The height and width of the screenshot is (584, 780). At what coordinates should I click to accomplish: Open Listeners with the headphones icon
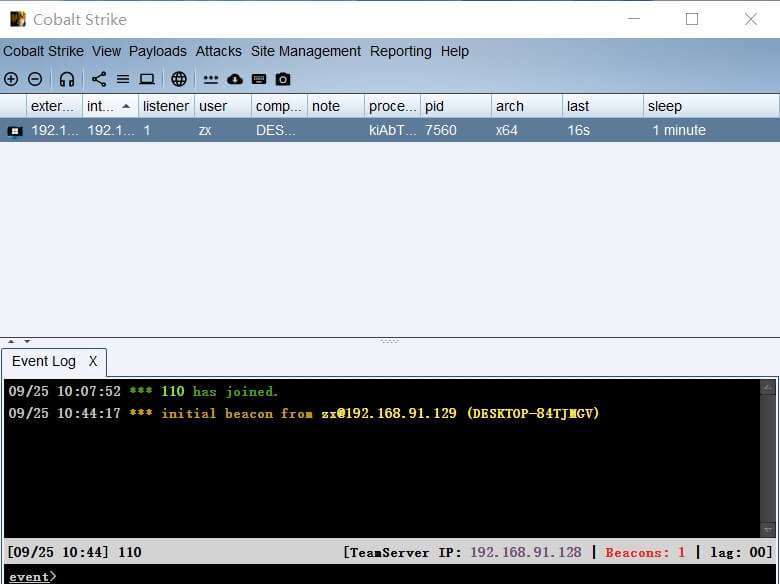[67, 79]
